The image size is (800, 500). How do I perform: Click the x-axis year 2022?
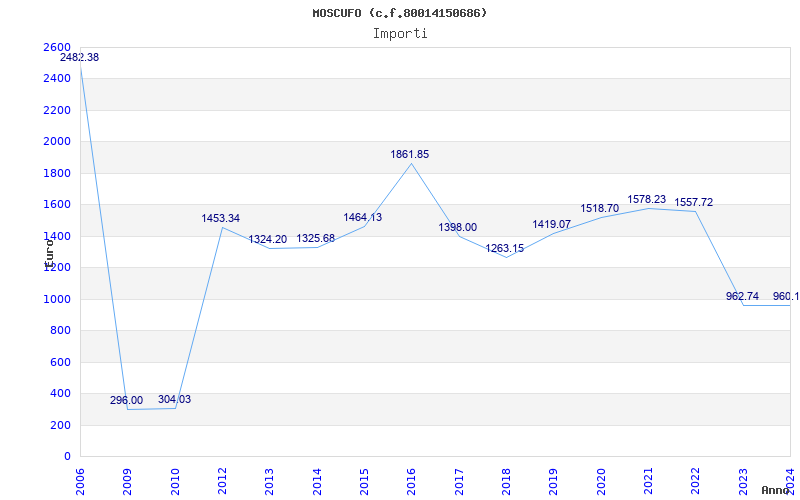point(696,482)
